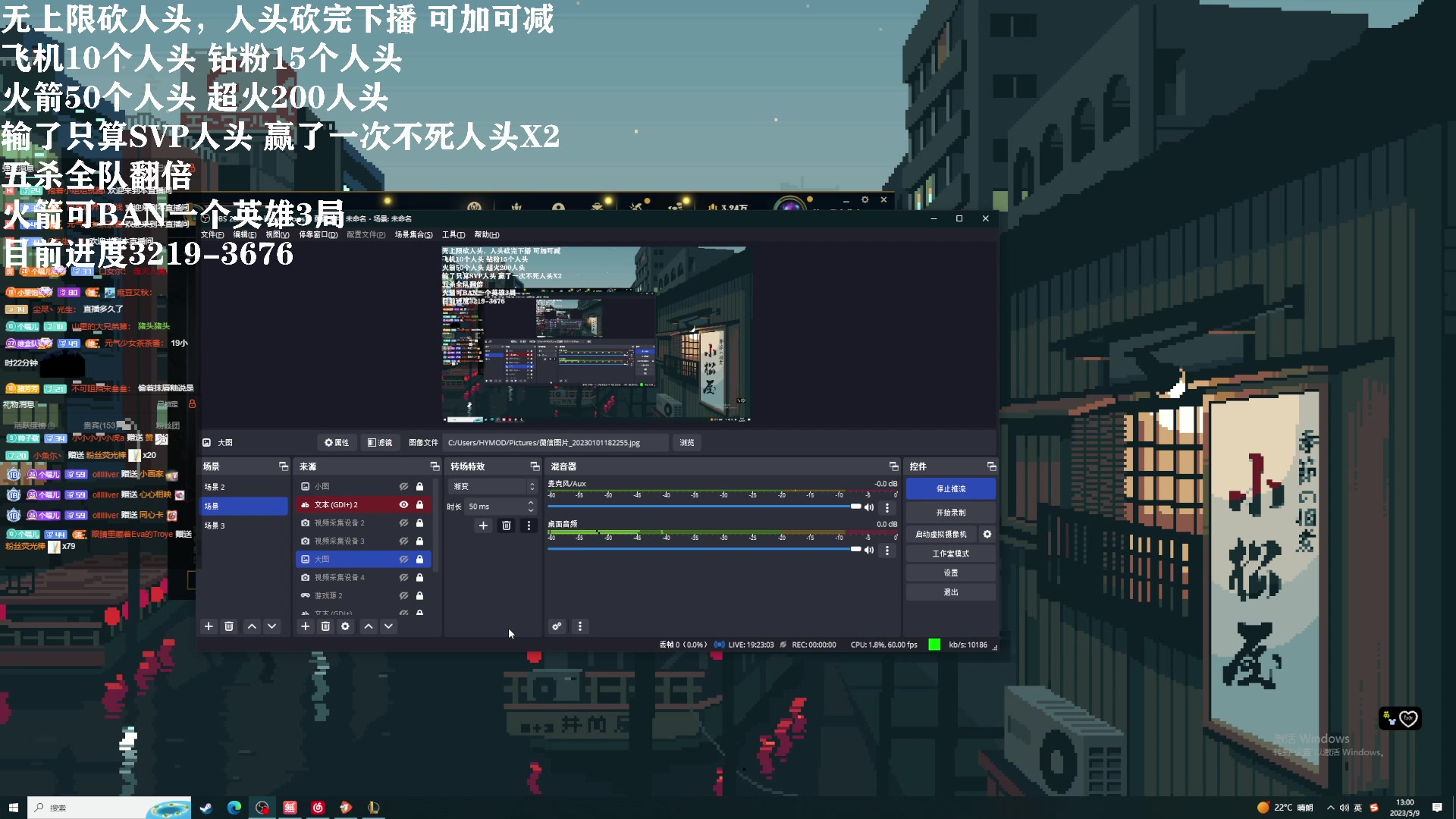The image size is (1456, 819).
Task: Click the 退出 button
Action: (x=951, y=592)
